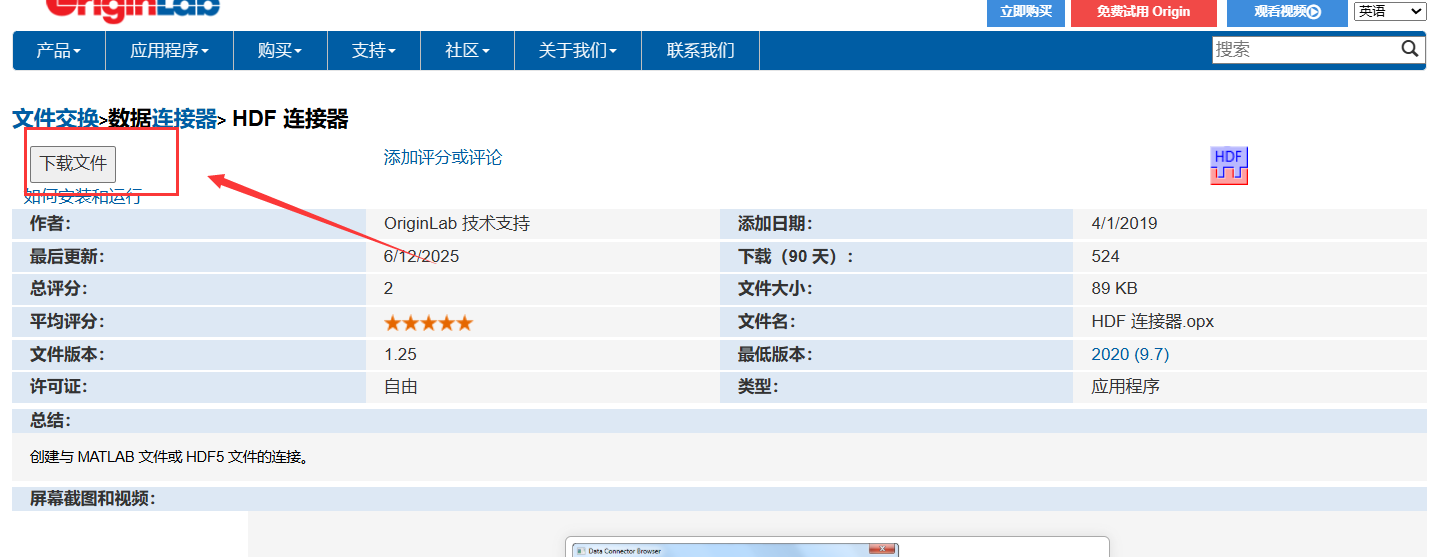Open the 如何安装和运行 link
Image resolution: width=1439 pixels, height=557 pixels.
pos(83,196)
